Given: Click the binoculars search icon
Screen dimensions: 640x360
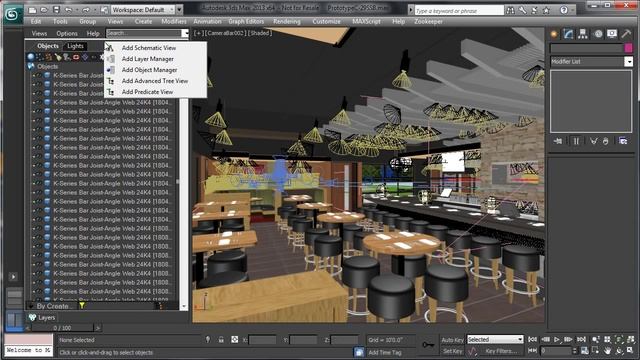Looking at the screenshot, I should point(511,11).
